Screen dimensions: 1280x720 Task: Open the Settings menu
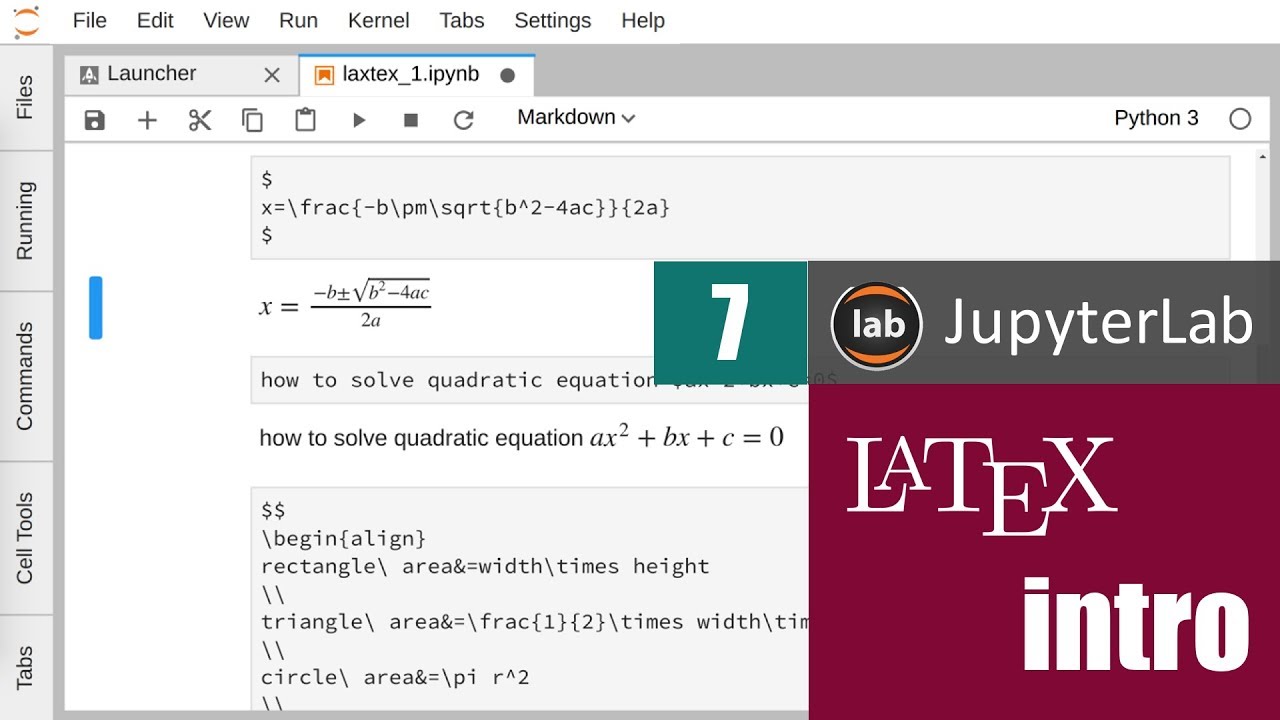coord(553,20)
